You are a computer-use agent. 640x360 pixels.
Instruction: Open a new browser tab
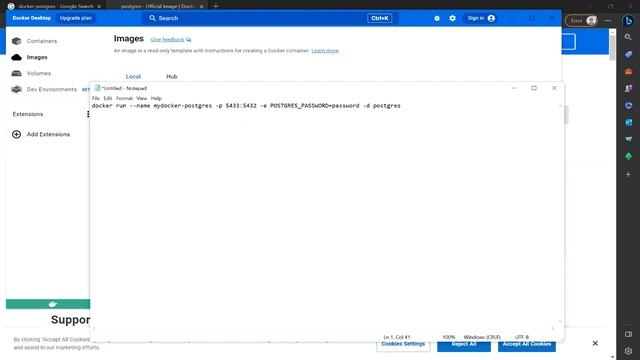(216, 7)
